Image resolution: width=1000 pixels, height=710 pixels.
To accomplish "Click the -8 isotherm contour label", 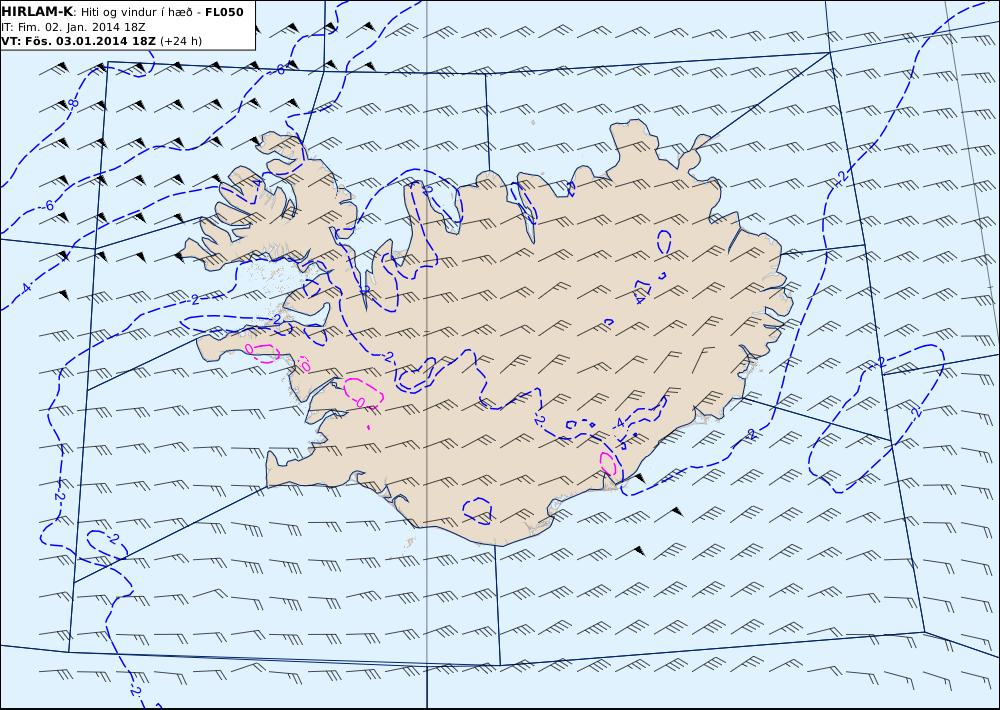I will pyautogui.click(x=72, y=104).
